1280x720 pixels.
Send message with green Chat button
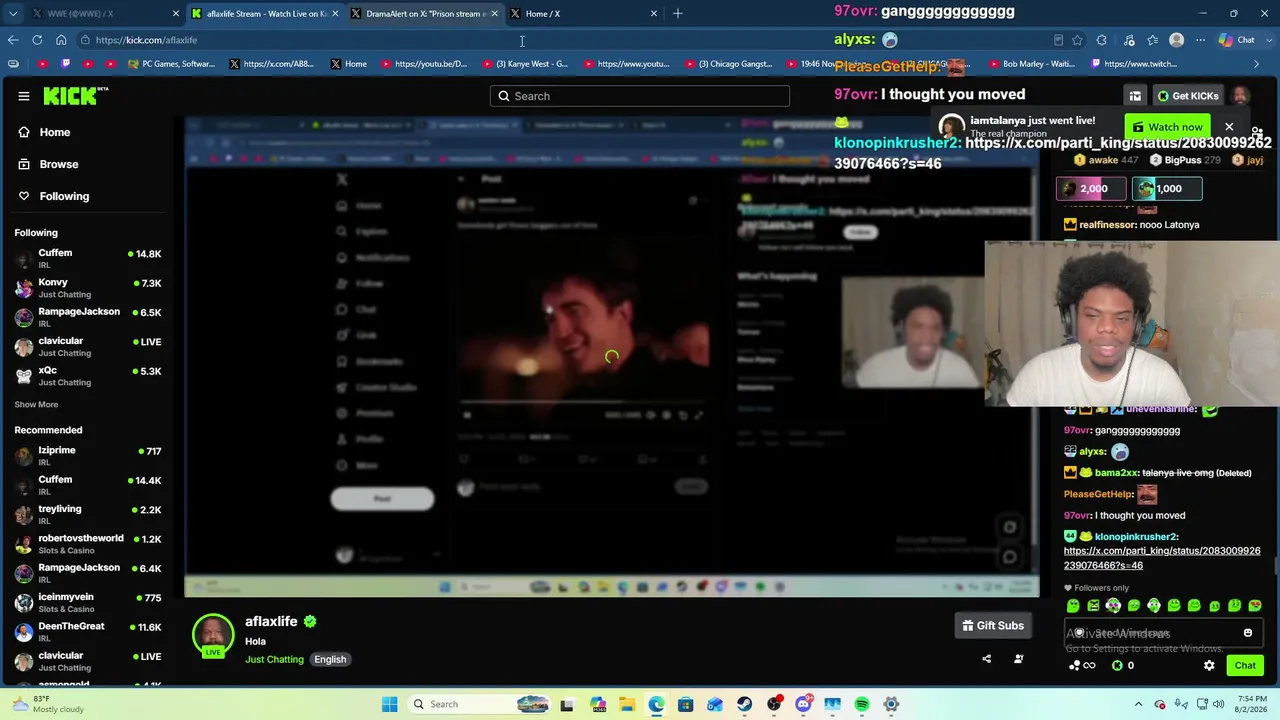(x=1245, y=666)
